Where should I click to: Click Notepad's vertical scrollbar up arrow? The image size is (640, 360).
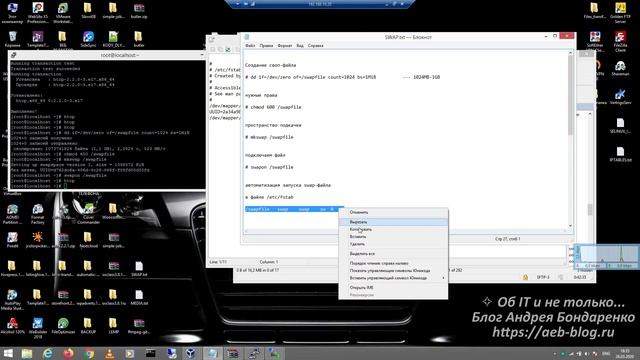click(x=570, y=53)
